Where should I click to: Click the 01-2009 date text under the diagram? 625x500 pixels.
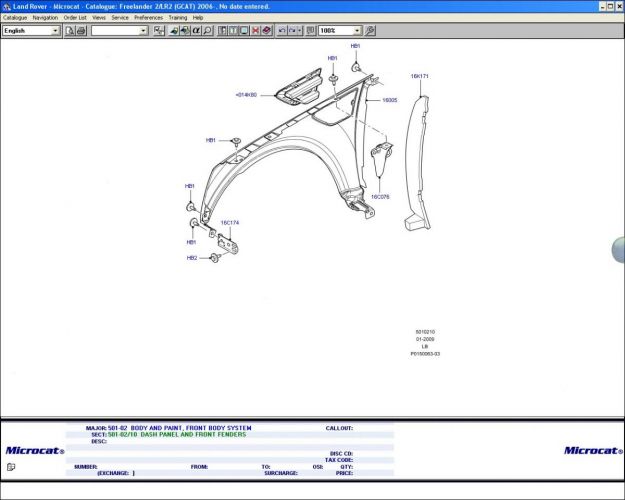(x=425, y=339)
